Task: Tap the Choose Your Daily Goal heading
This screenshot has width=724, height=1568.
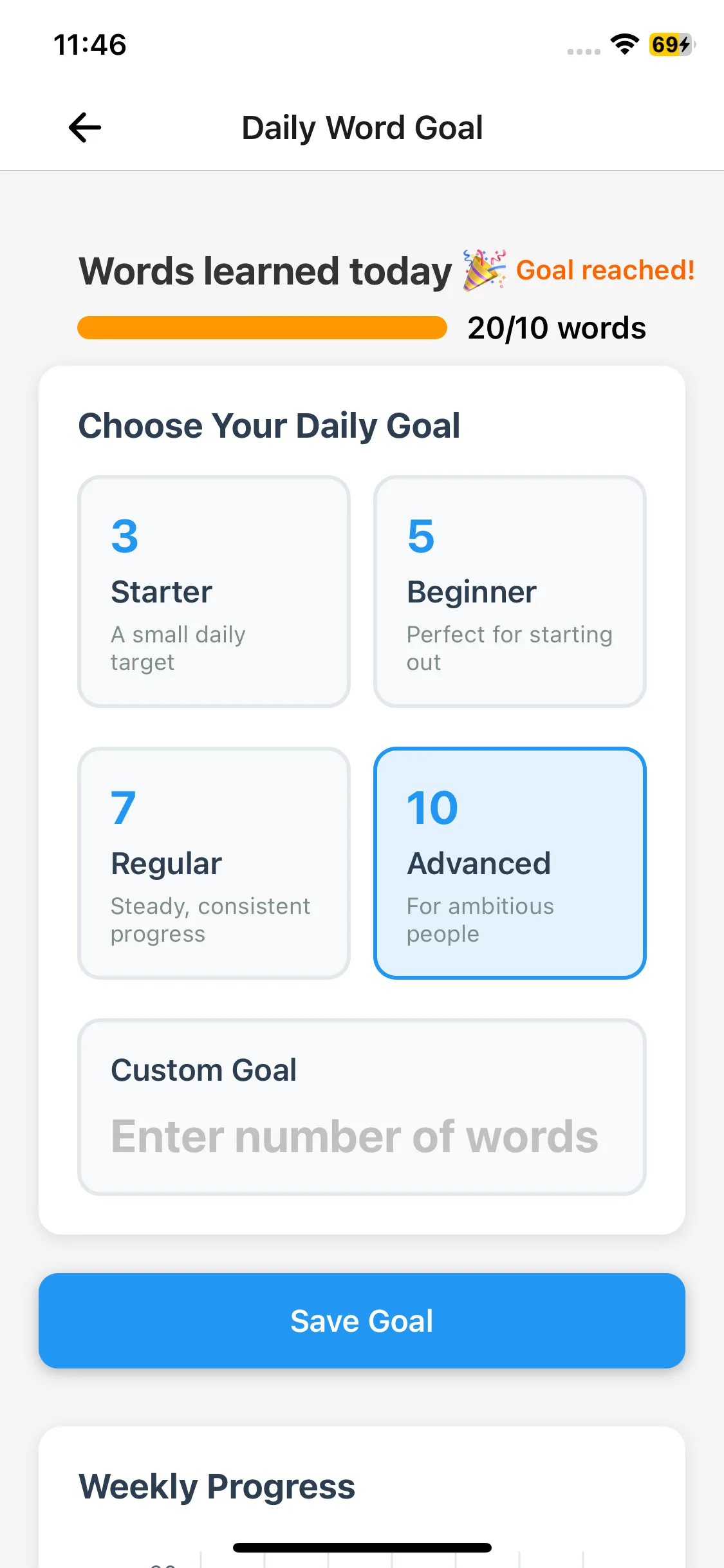Action: point(269,425)
